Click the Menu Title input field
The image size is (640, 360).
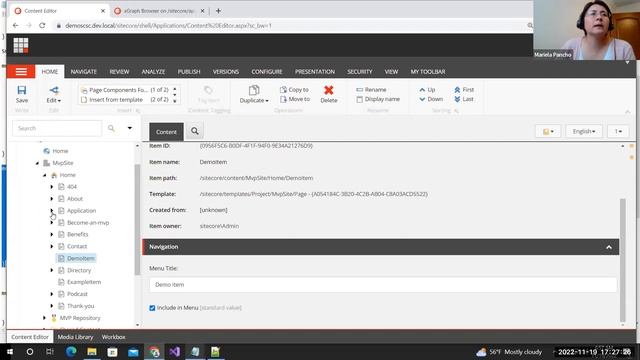click(383, 285)
